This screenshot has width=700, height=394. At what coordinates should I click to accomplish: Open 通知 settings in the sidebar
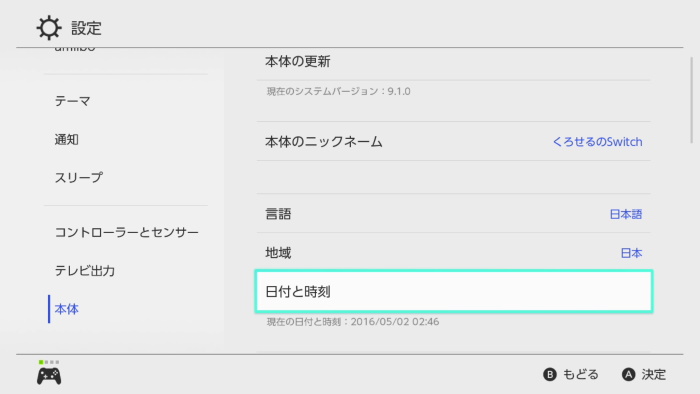[x=67, y=140]
